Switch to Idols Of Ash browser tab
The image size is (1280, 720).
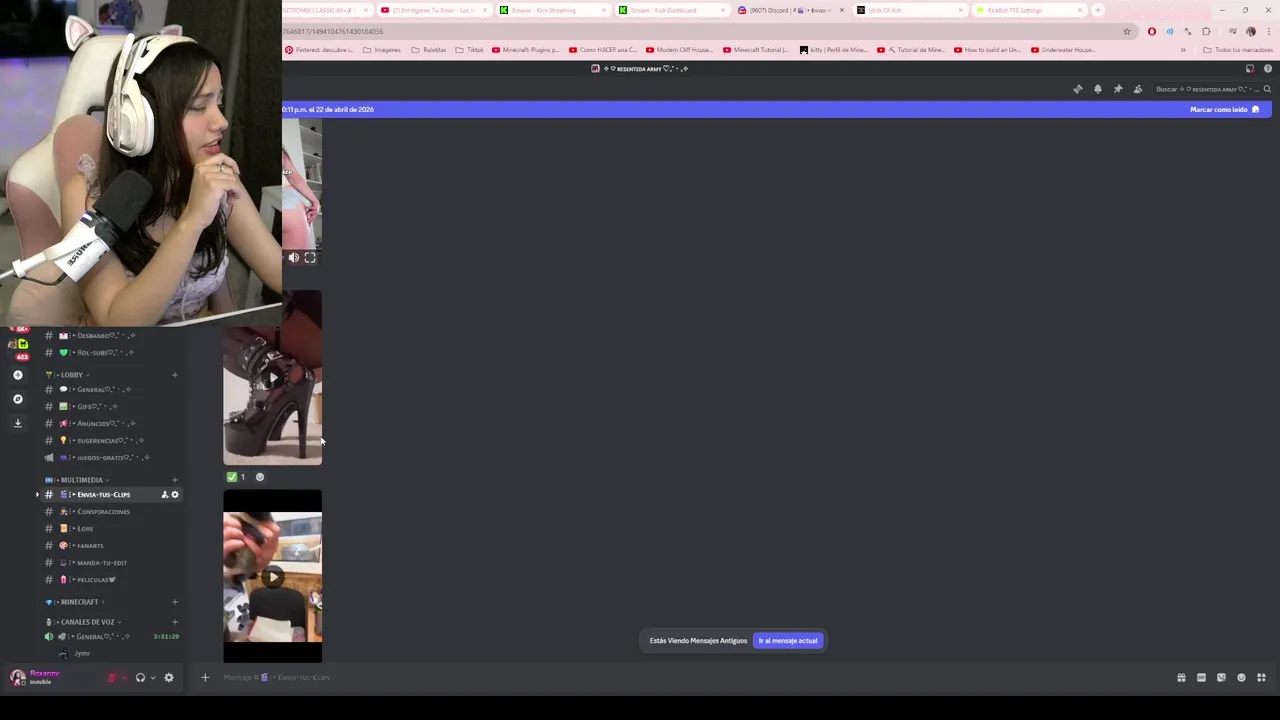(x=908, y=10)
